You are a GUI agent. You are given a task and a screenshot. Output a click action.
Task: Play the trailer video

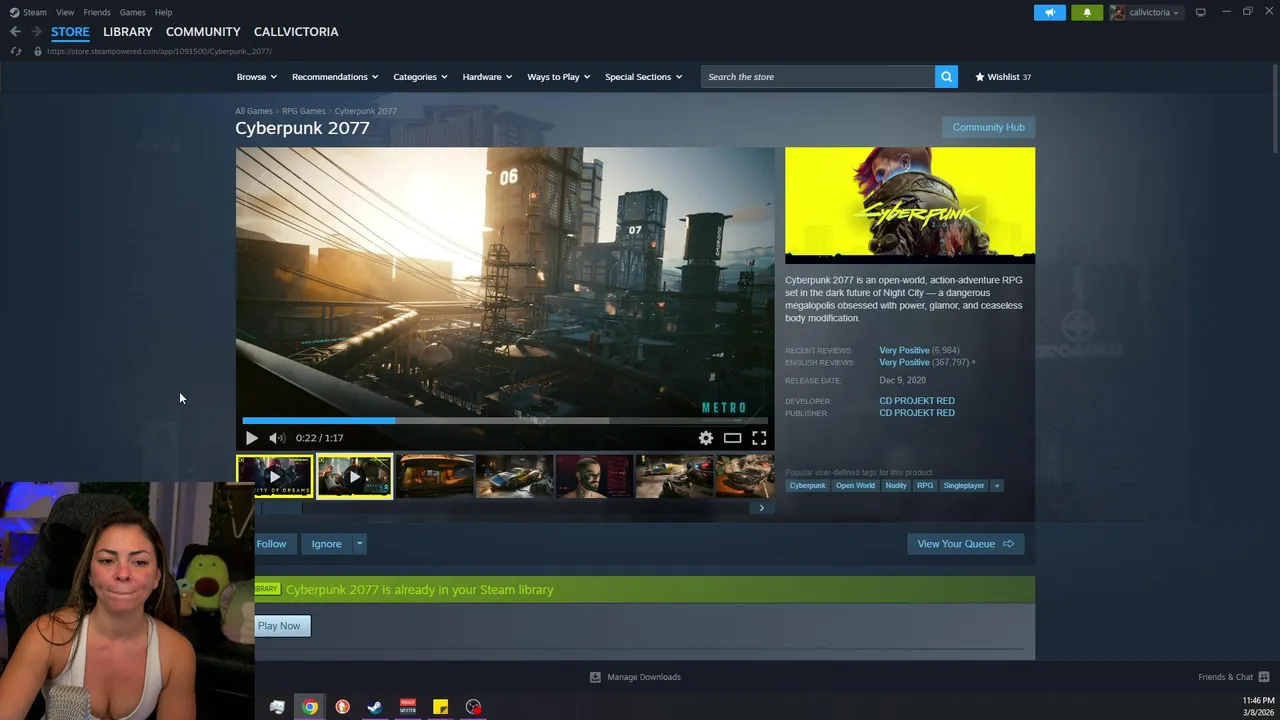click(x=251, y=438)
